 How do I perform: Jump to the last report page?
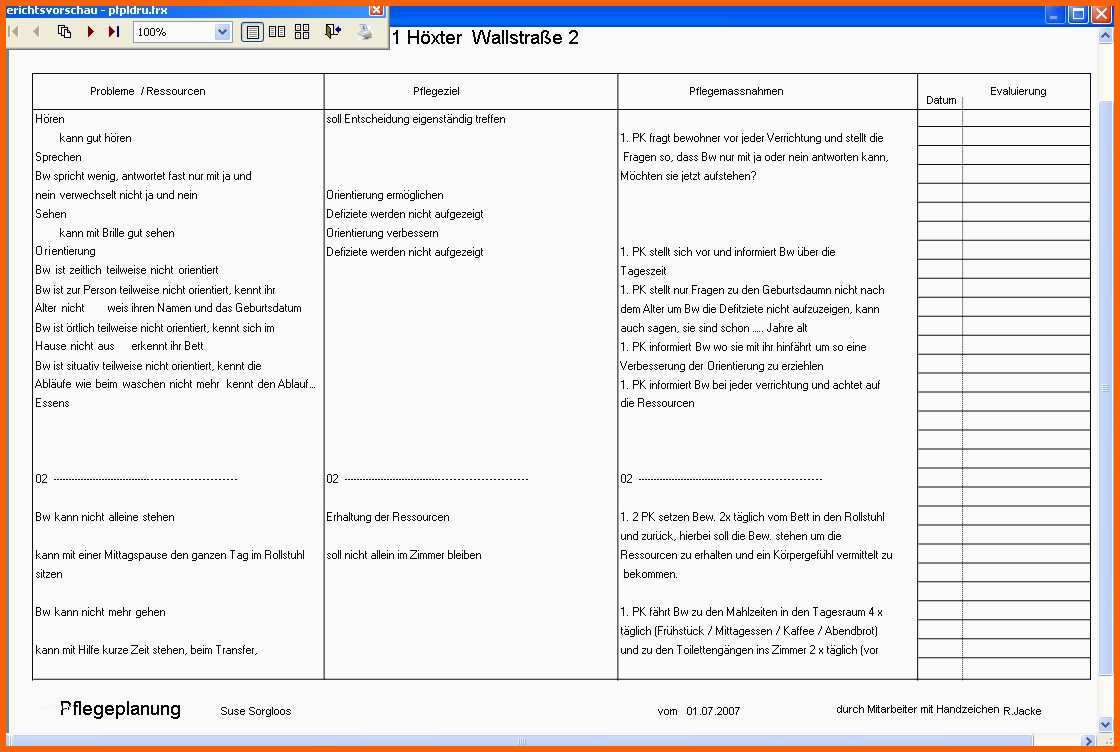coord(114,31)
